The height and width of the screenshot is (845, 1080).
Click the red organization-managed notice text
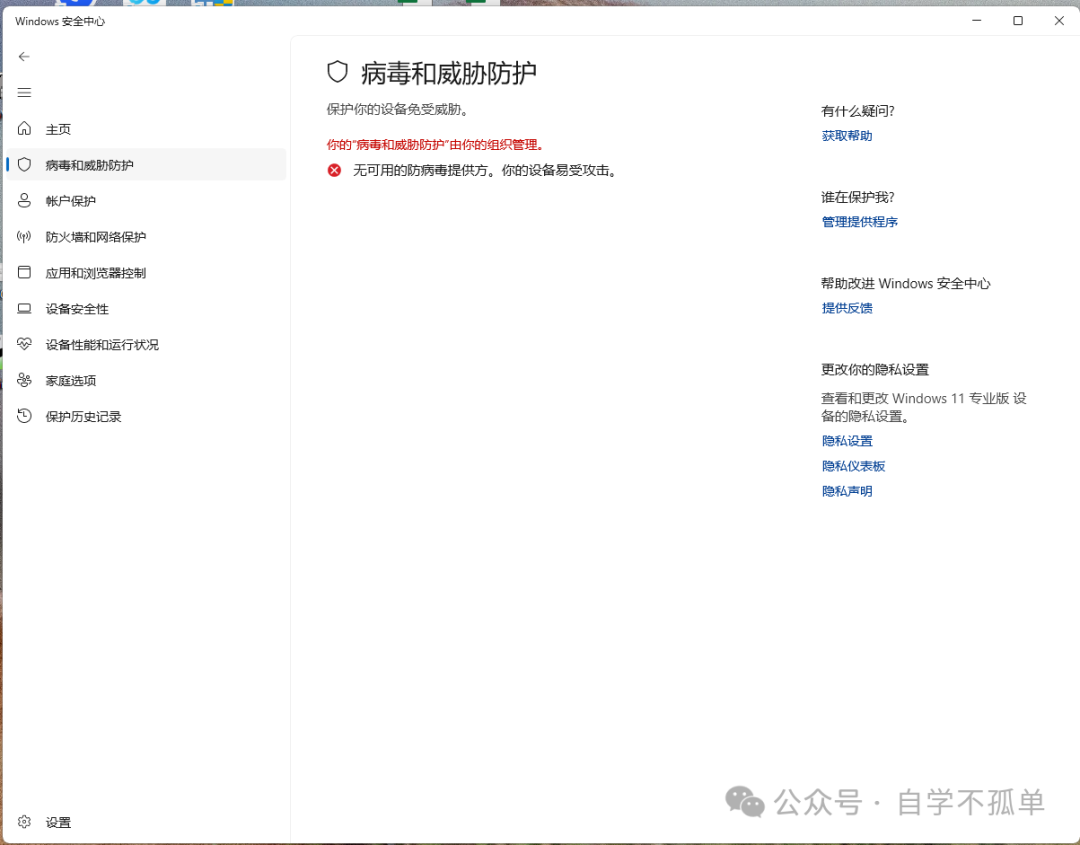pyautogui.click(x=437, y=145)
